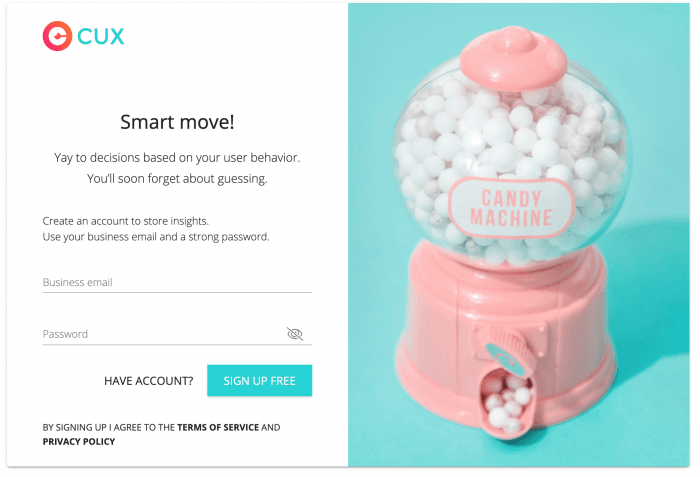Click the SIGN UP FREE button
Image resolution: width=700 pixels, height=477 pixels.
click(259, 381)
